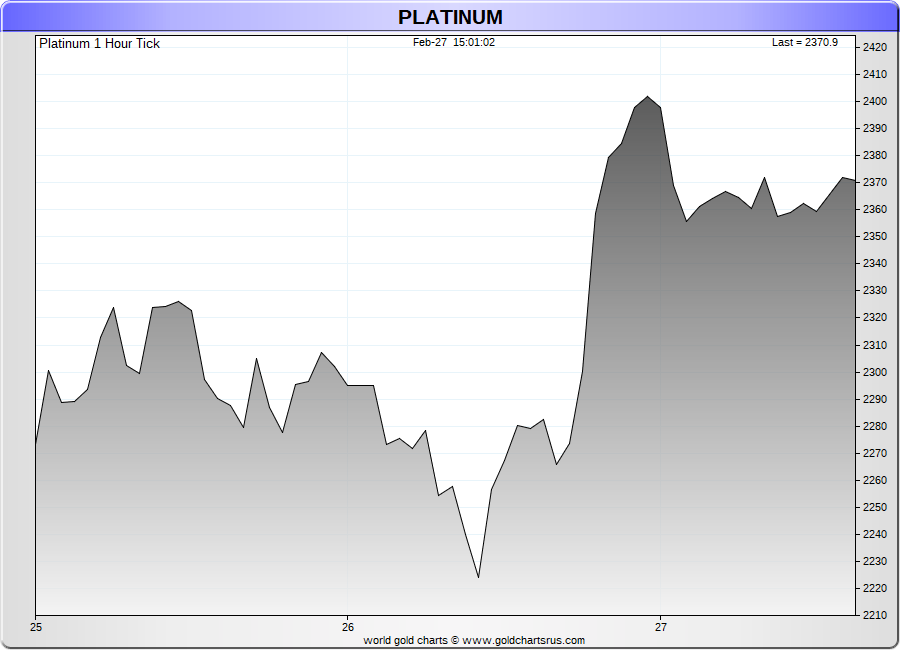Click the 2260 price axis label
Screen dimensions: 900x650
tap(875, 481)
